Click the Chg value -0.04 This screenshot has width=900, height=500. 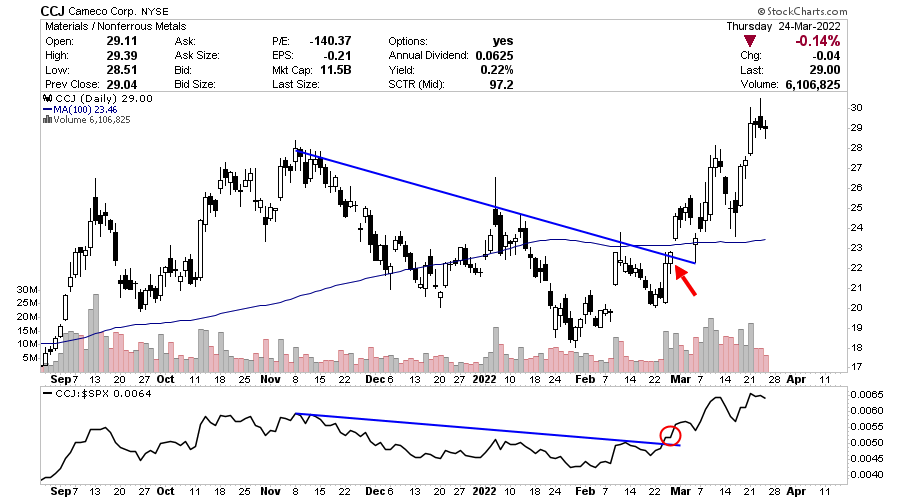[x=827, y=56]
